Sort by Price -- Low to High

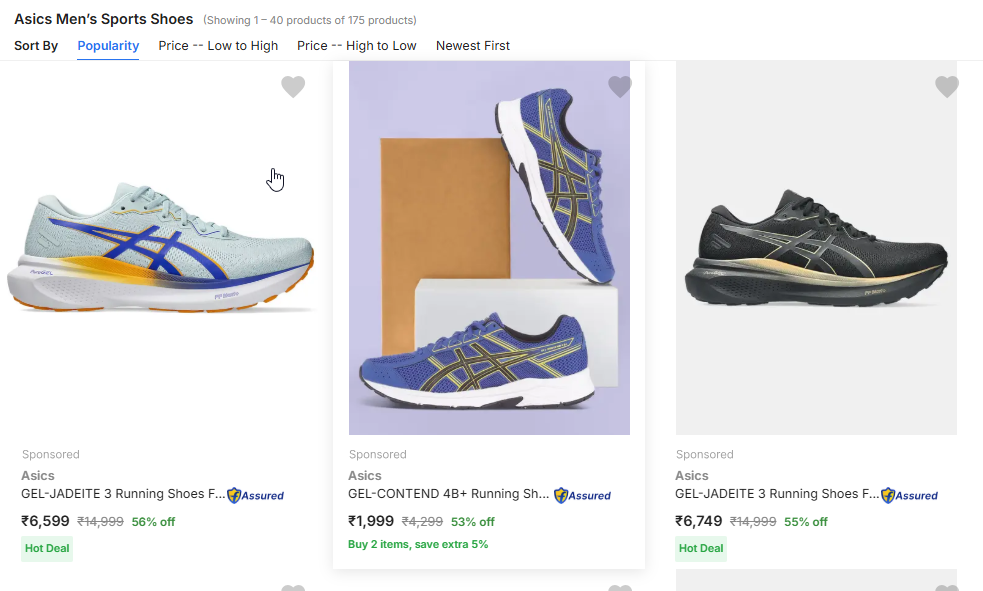click(x=218, y=46)
